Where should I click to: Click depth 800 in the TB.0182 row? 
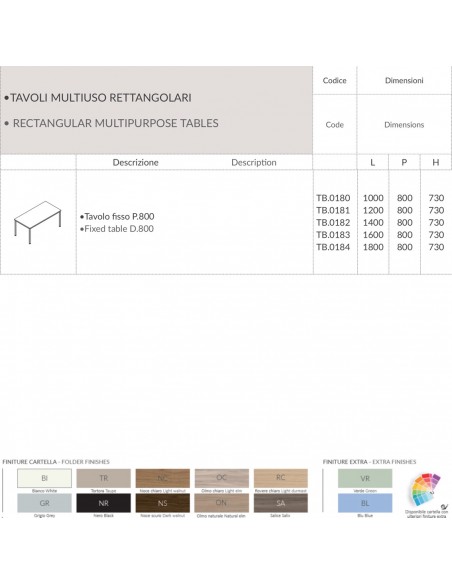[x=405, y=222]
